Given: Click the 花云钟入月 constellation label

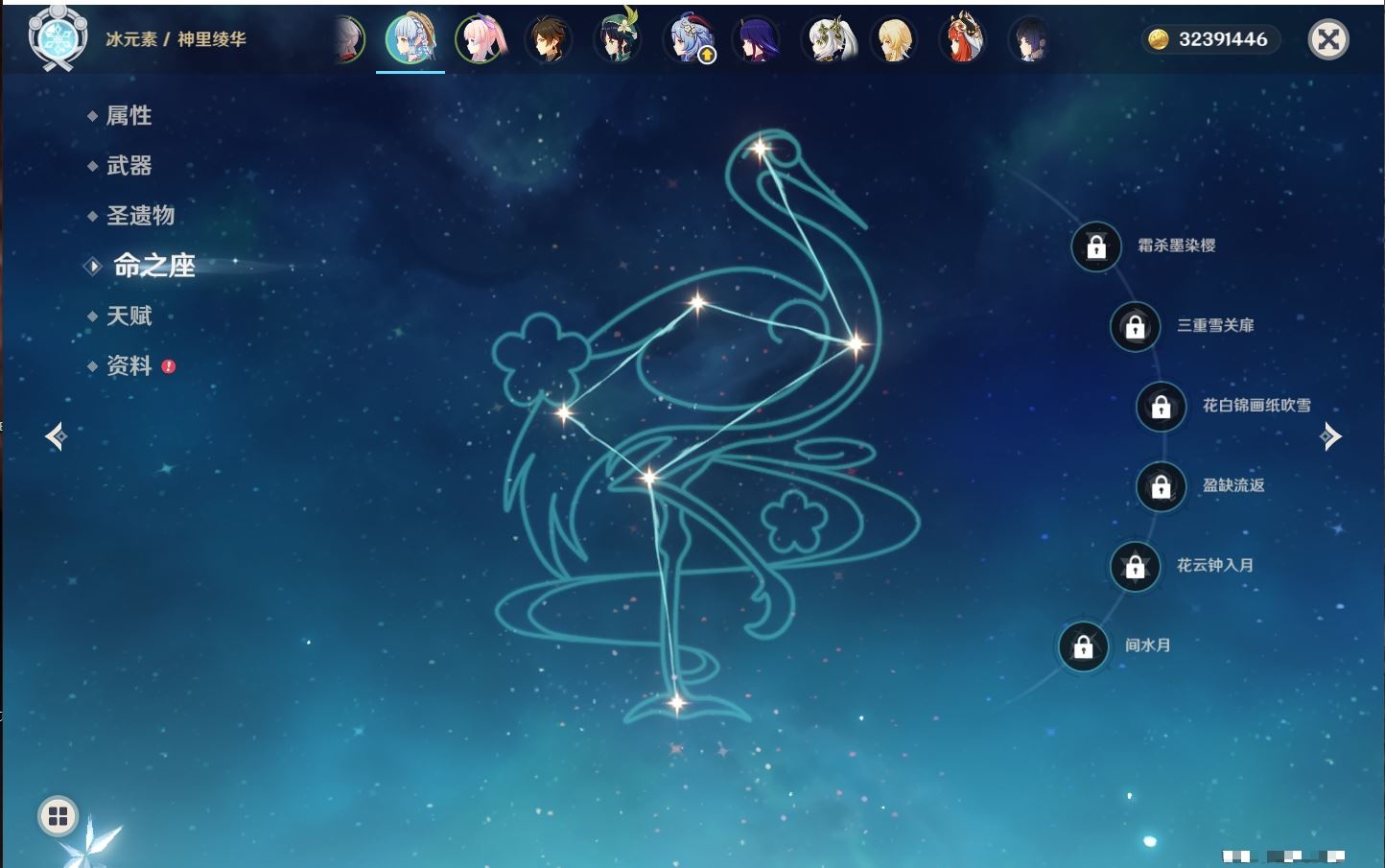Looking at the screenshot, I should pos(1215,565).
